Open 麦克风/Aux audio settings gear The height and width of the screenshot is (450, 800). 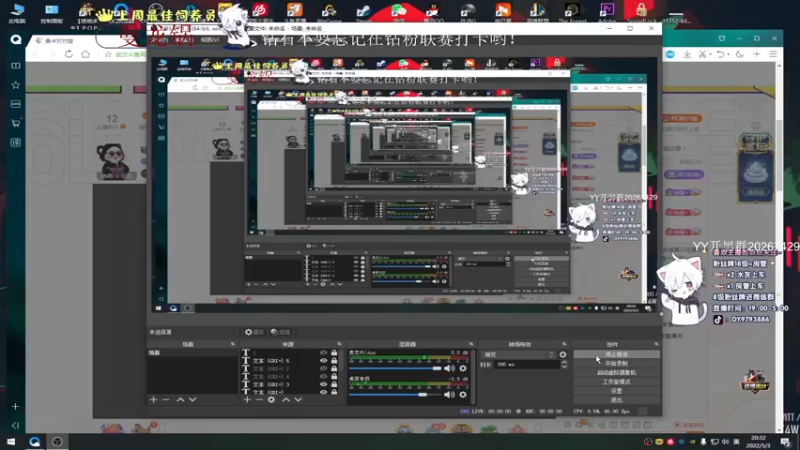[463, 368]
